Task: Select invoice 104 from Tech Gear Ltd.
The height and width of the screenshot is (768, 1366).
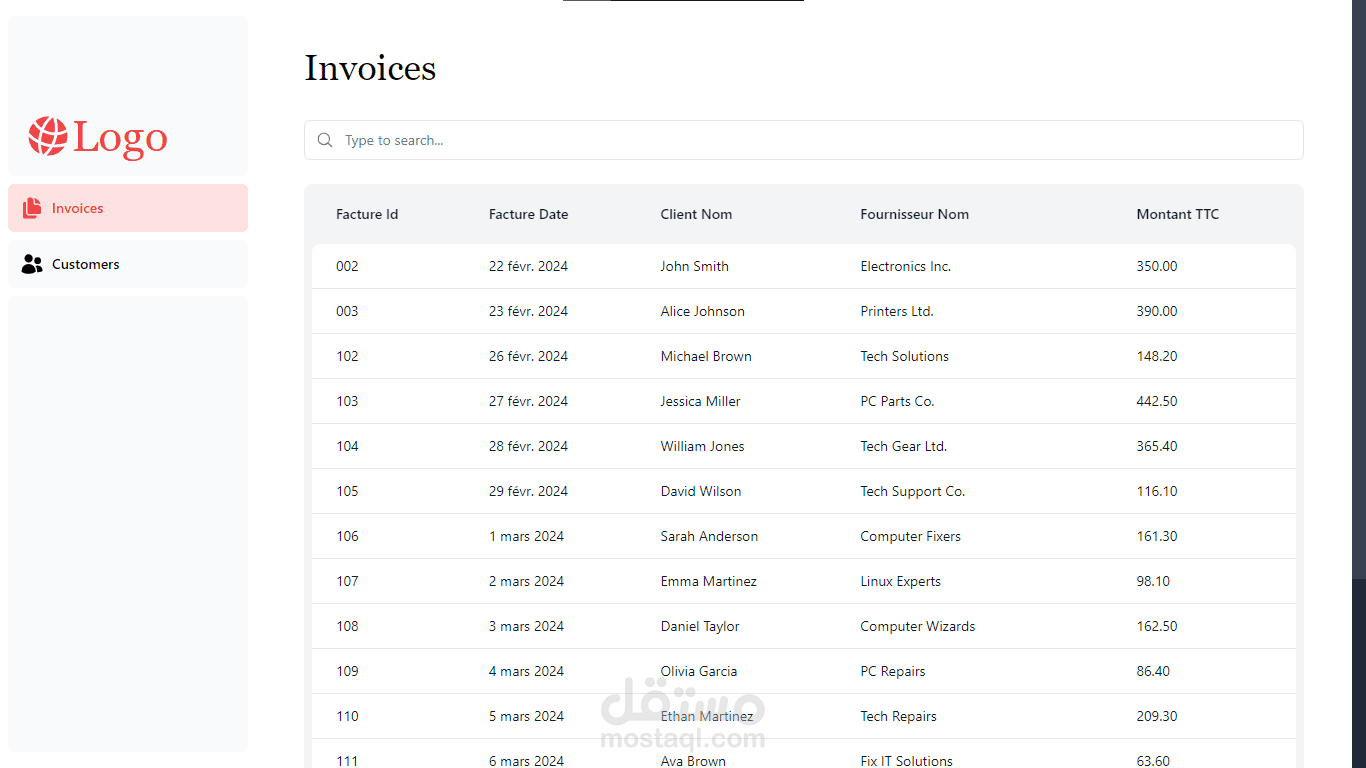Action: [700, 446]
